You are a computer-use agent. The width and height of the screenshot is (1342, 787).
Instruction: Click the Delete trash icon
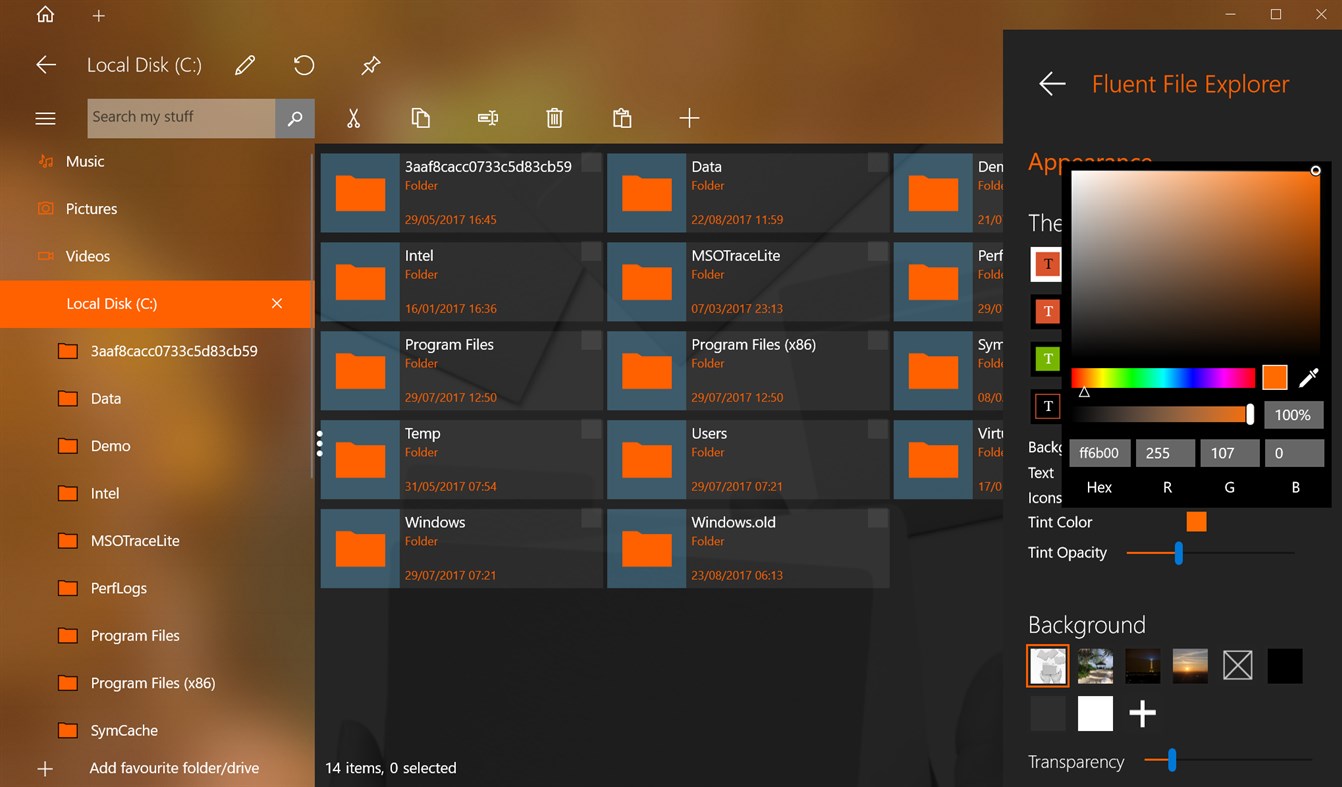coord(555,118)
